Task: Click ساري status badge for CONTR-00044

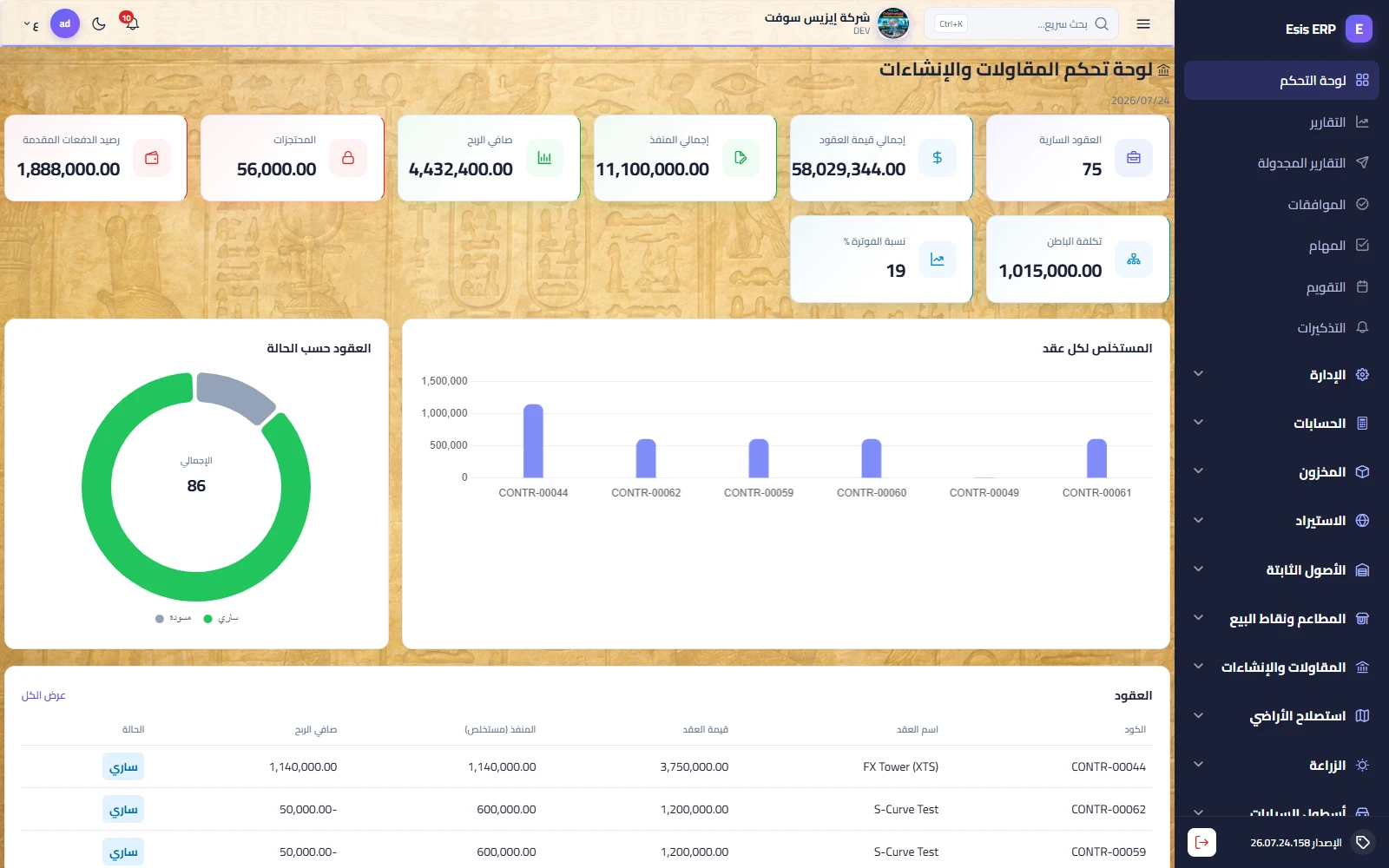Action: (x=123, y=766)
